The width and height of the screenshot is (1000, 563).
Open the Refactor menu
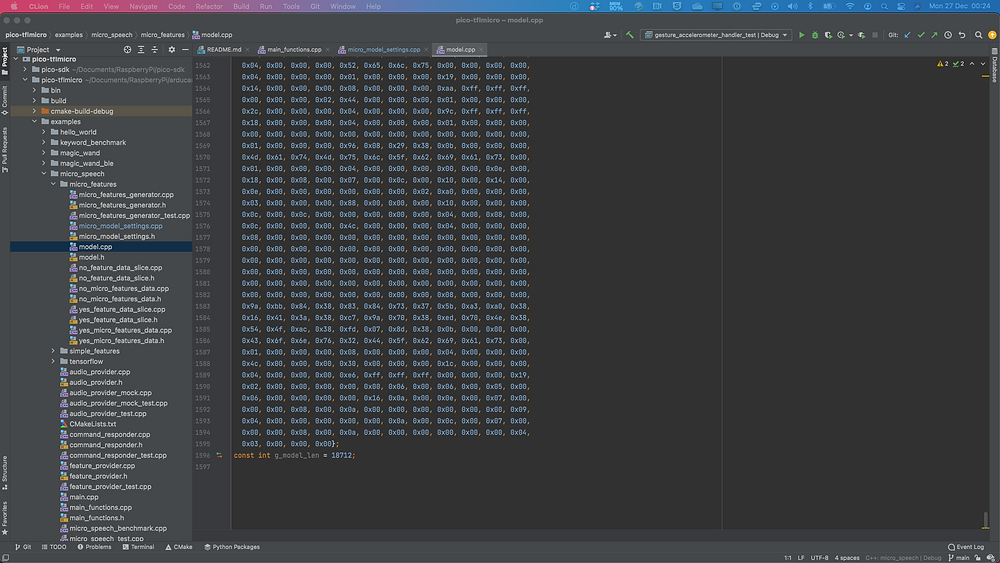pyautogui.click(x=209, y=6)
